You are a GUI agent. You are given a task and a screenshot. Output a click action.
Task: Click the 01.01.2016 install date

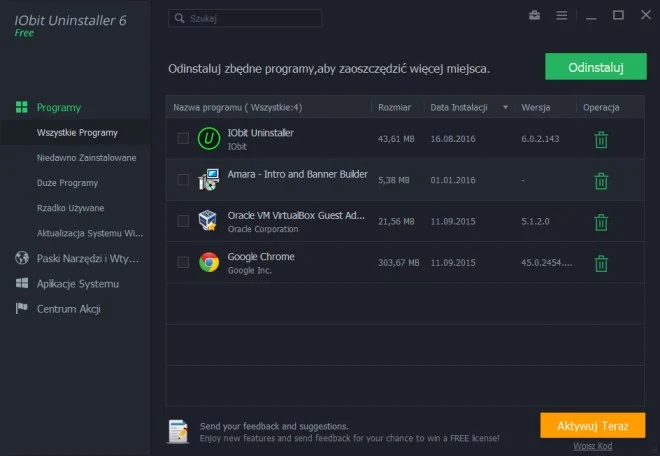coord(453,180)
